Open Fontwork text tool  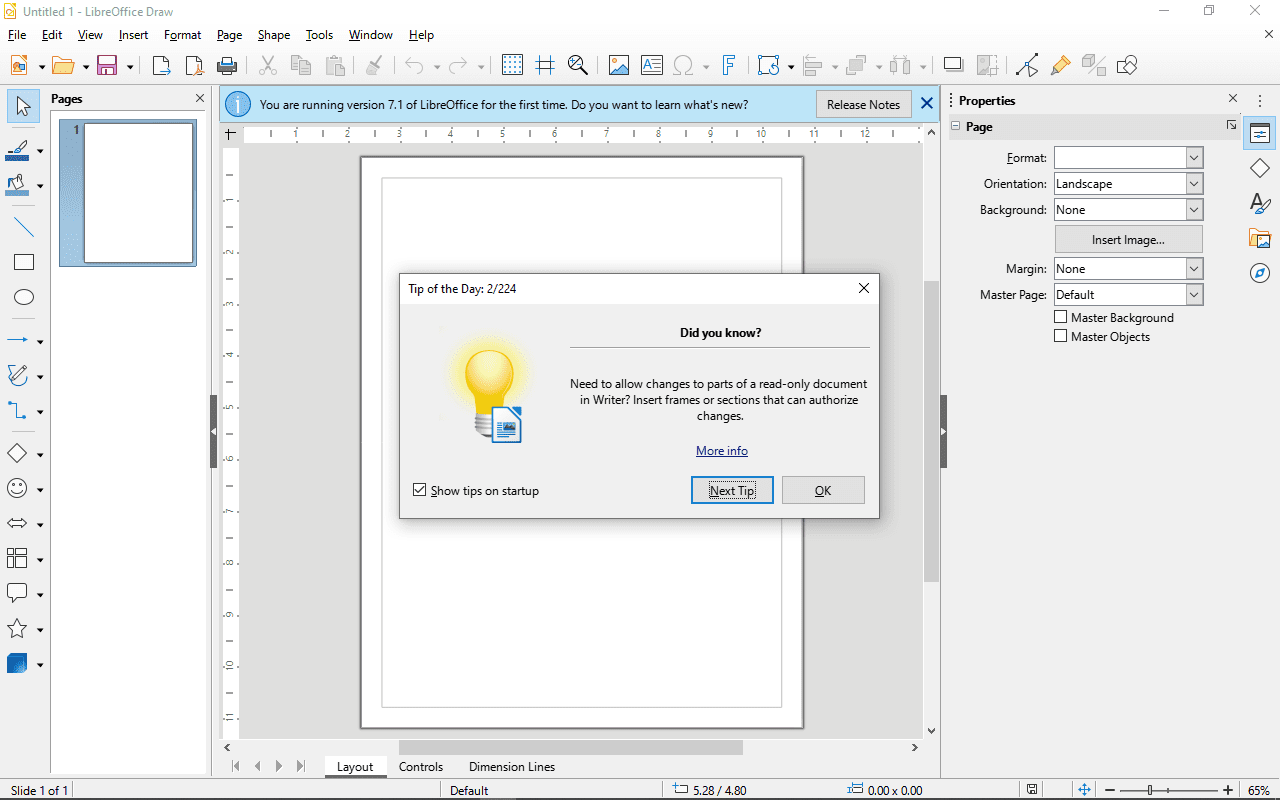click(729, 66)
